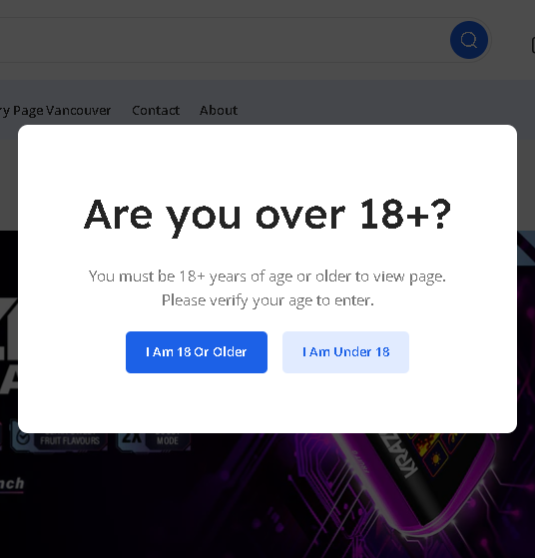
Task: Choose the I Am Under 18 button
Action: pos(346,352)
